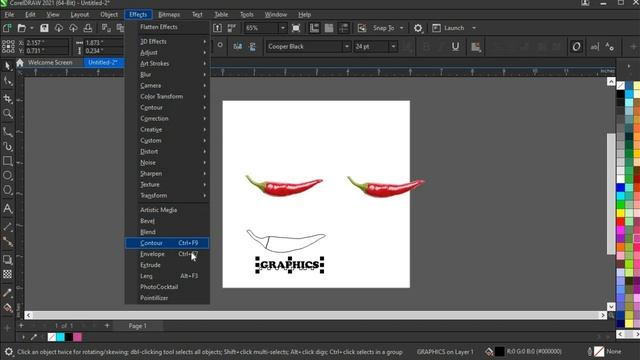
Task: Click the no-color swatch atop color palette
Action: [620, 85]
